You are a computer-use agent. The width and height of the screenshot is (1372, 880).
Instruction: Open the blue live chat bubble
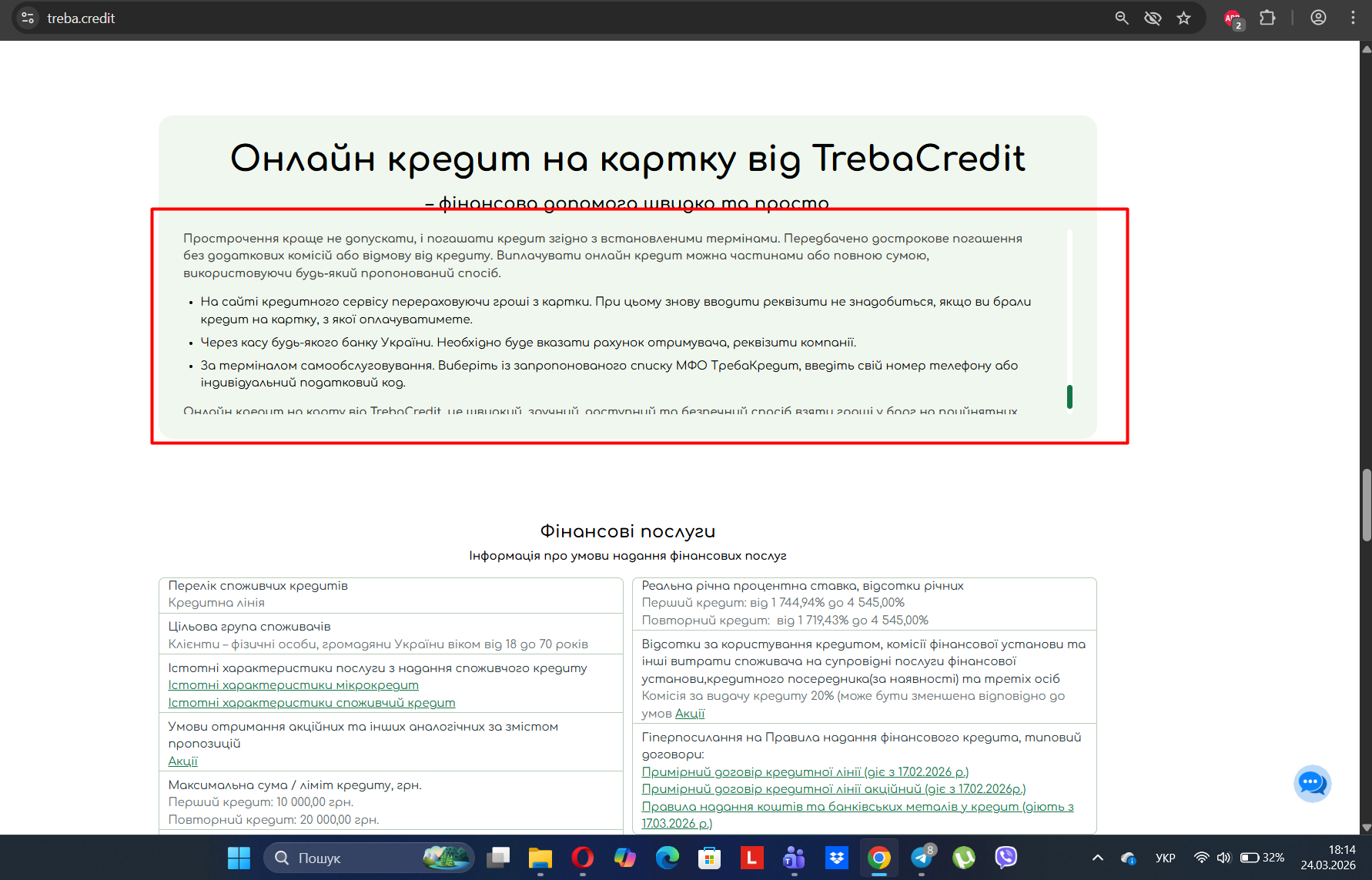tap(1313, 784)
